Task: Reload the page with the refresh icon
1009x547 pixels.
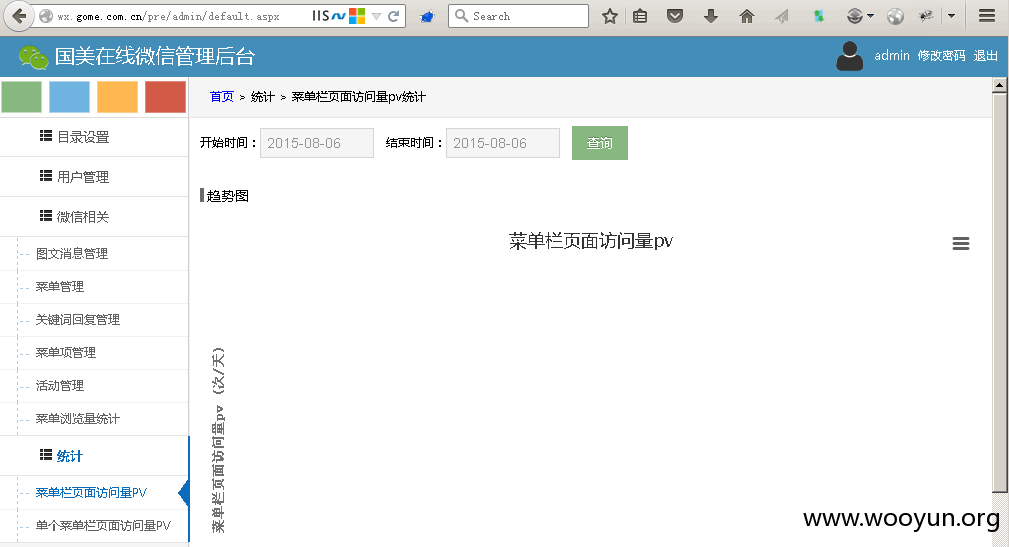Action: pyautogui.click(x=394, y=16)
